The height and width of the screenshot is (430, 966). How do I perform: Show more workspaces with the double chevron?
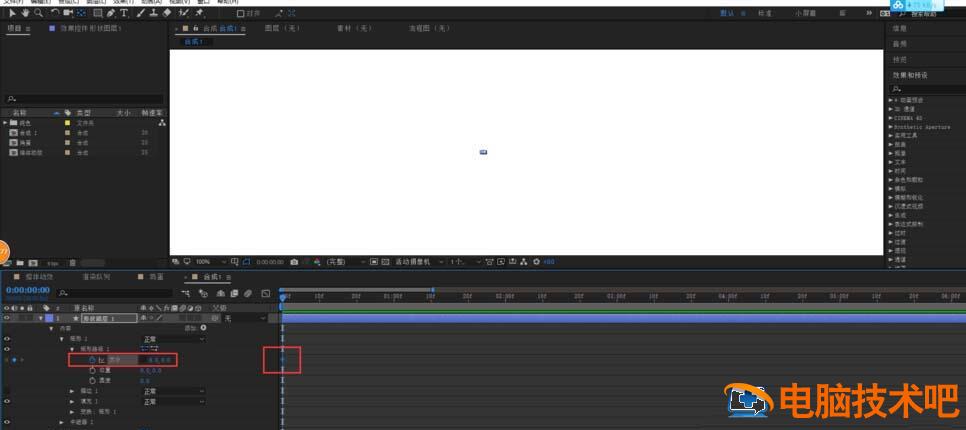coord(869,13)
